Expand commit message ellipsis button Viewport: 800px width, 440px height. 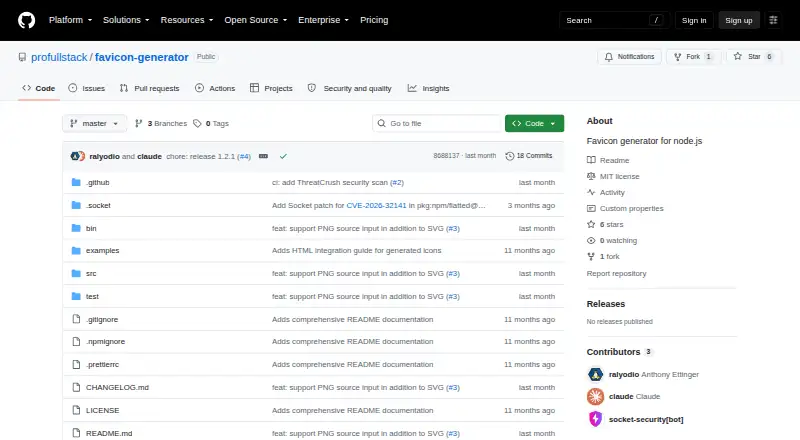(263, 156)
